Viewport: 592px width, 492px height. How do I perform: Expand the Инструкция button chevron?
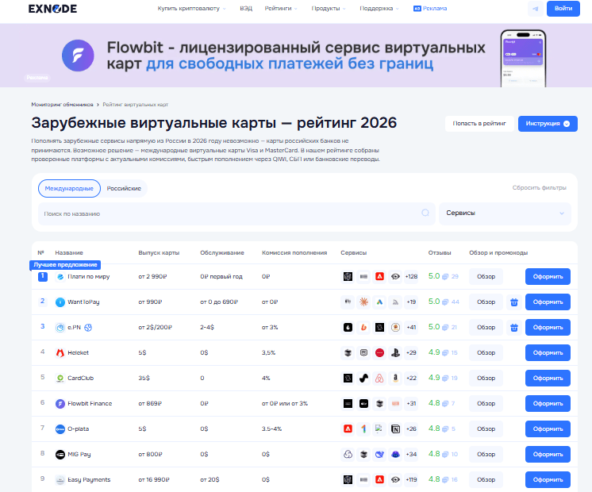click(566, 124)
